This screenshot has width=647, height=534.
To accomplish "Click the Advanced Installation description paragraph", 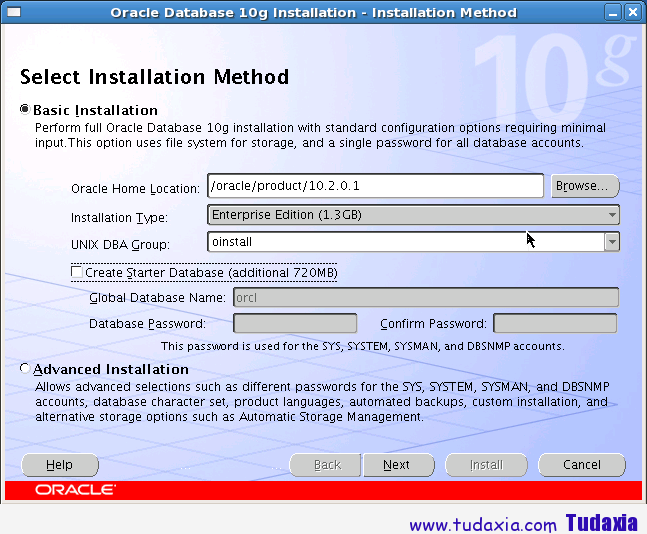I will tap(322, 402).
